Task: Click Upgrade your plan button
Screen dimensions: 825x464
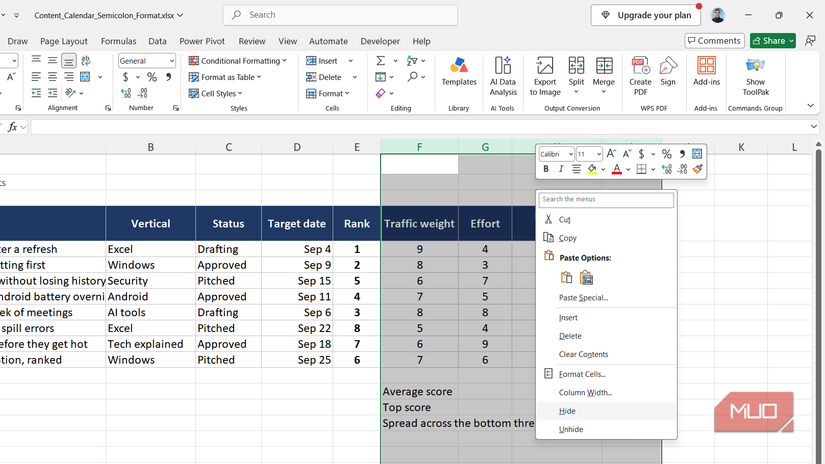Action: (x=646, y=15)
